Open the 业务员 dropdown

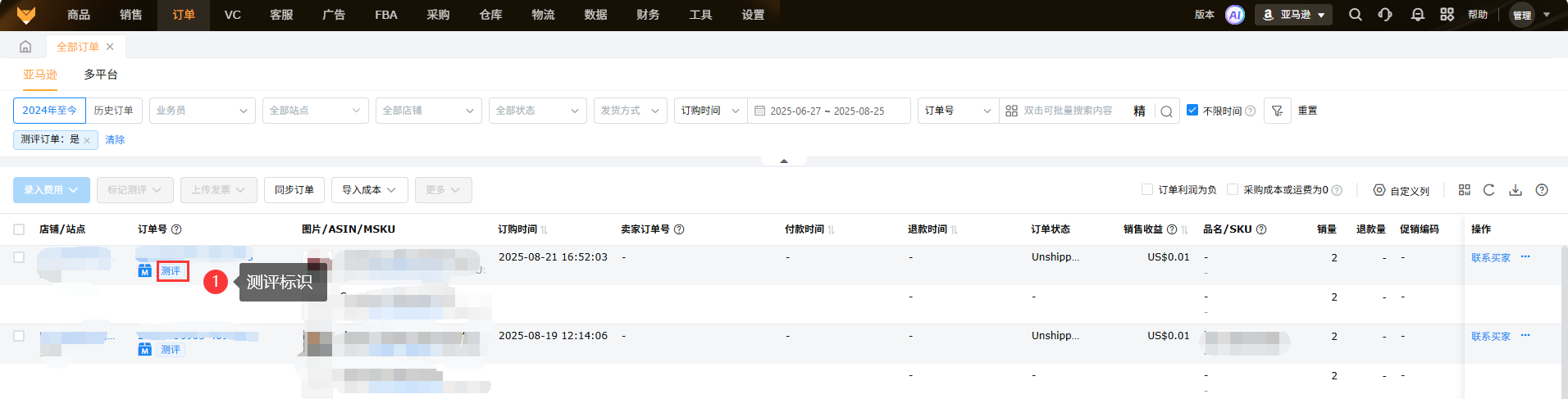click(203, 111)
